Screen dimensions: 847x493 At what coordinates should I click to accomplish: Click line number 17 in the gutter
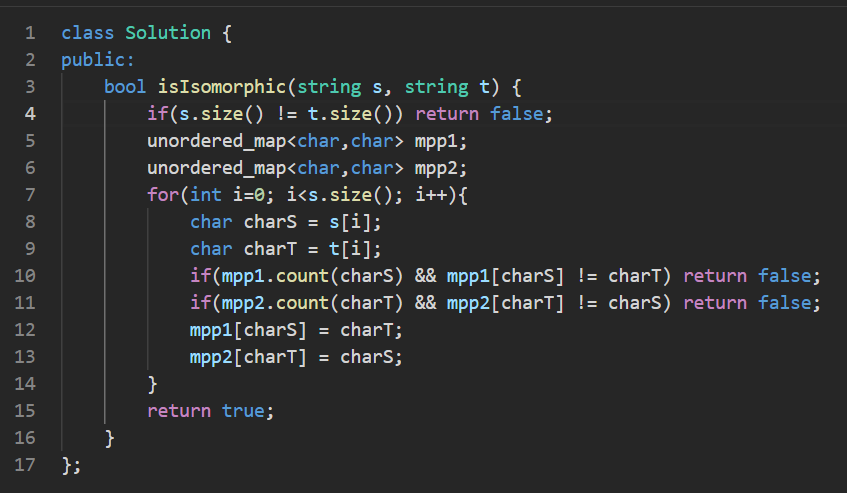pos(25,465)
